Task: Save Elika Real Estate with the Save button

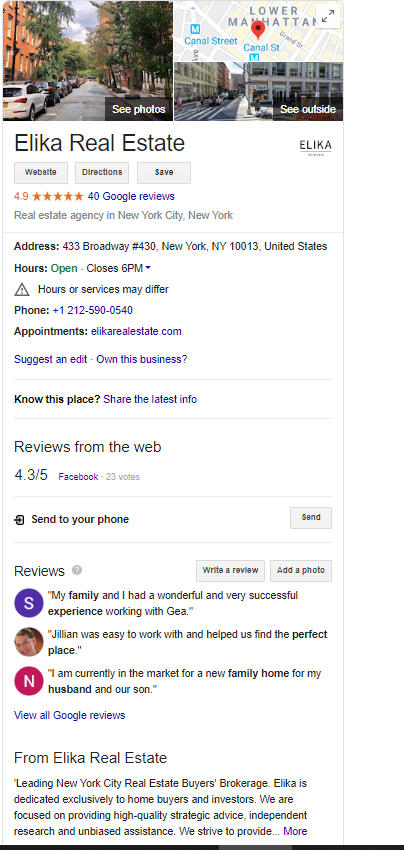Action: (164, 172)
